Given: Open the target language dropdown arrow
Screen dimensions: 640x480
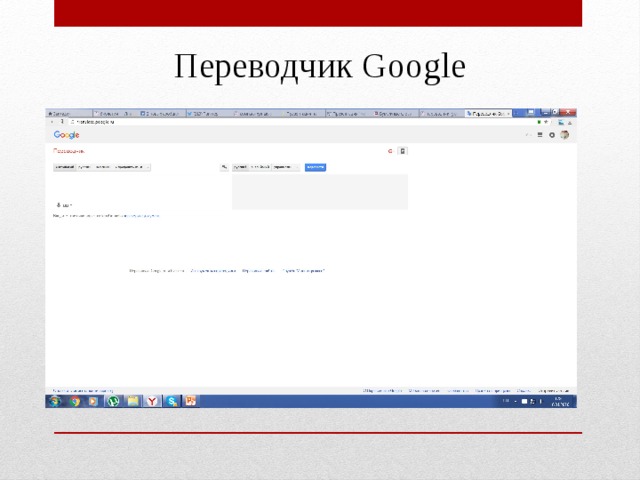Looking at the screenshot, I should pos(297,167).
